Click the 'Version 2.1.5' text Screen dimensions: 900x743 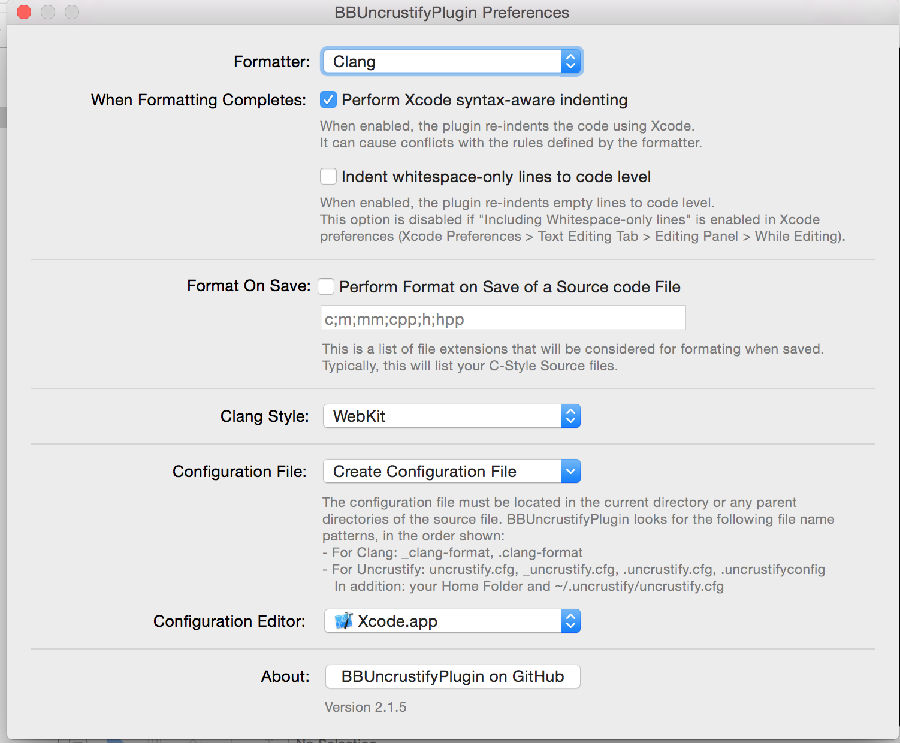tap(366, 707)
